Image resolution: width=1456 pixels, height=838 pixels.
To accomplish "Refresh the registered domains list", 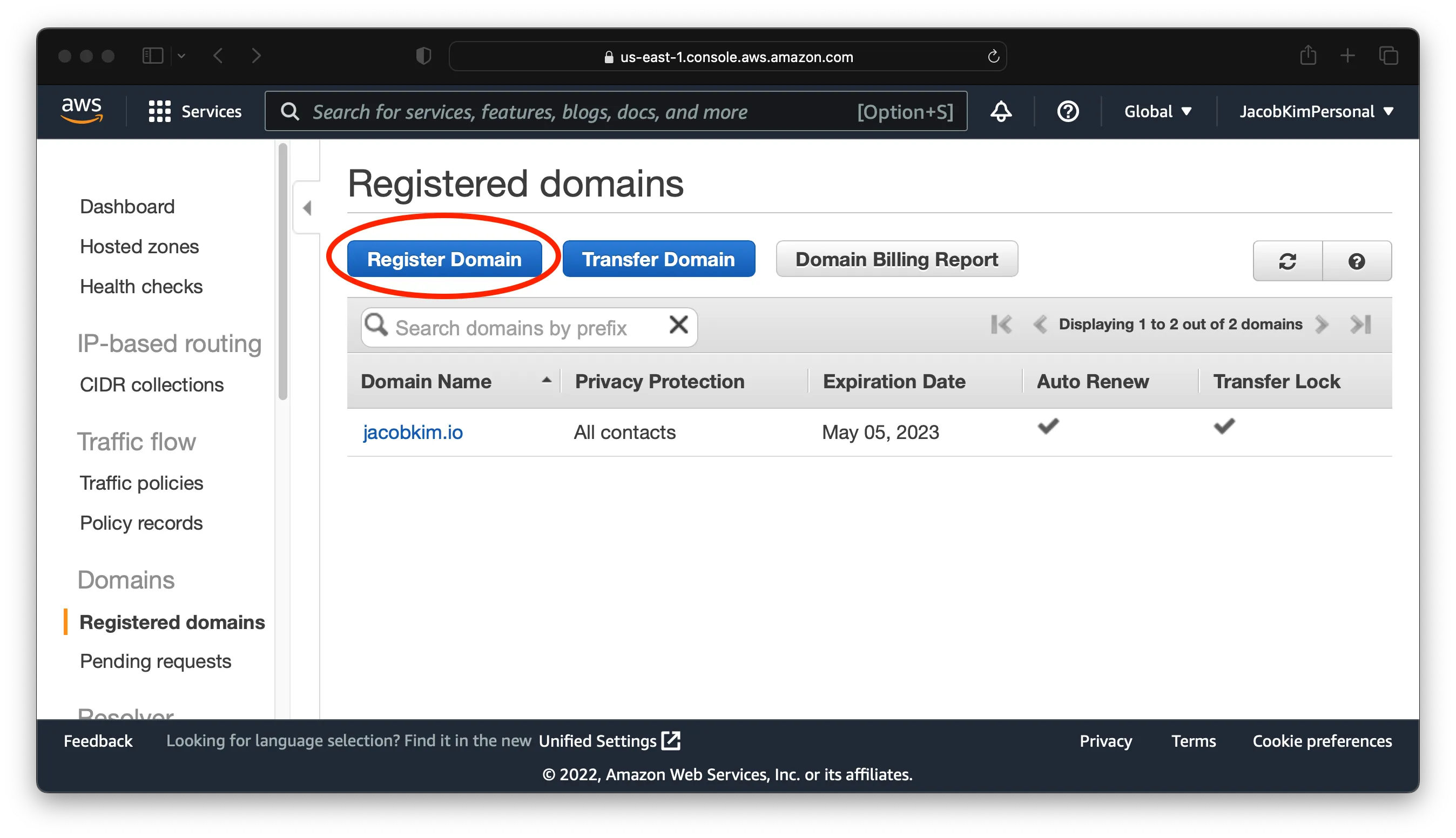I will (1288, 261).
